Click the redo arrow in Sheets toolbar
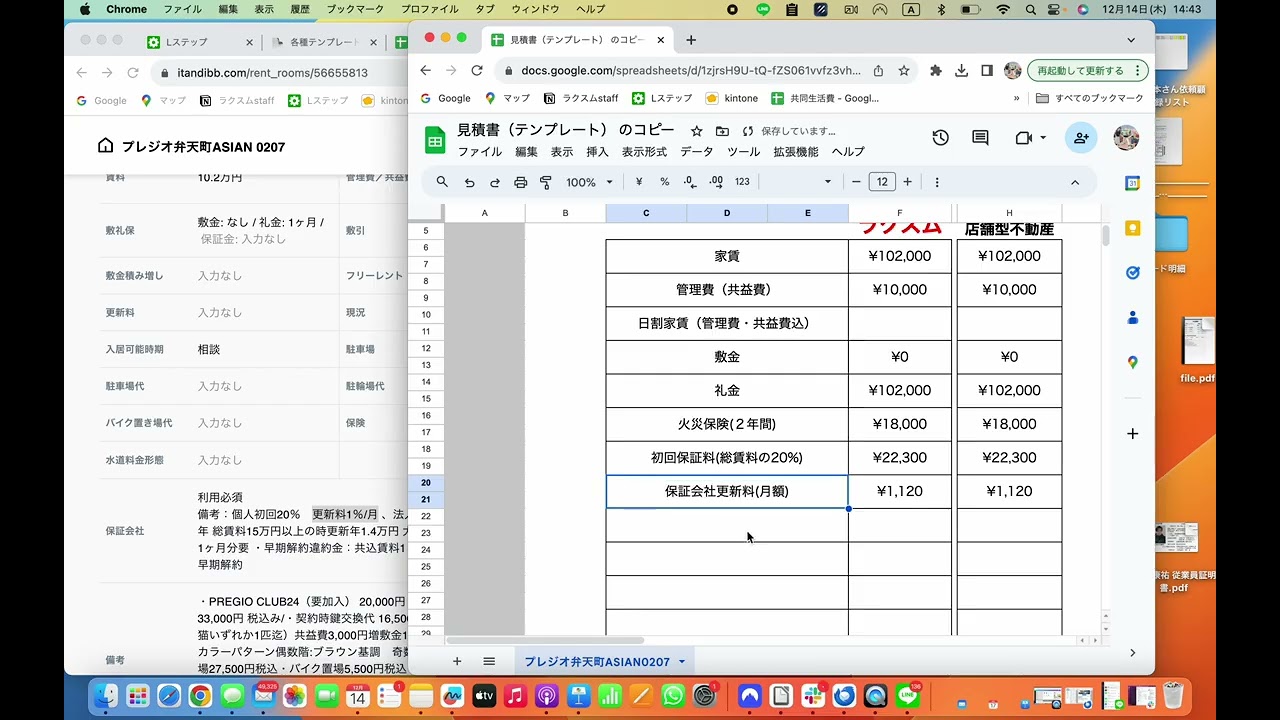 (494, 182)
